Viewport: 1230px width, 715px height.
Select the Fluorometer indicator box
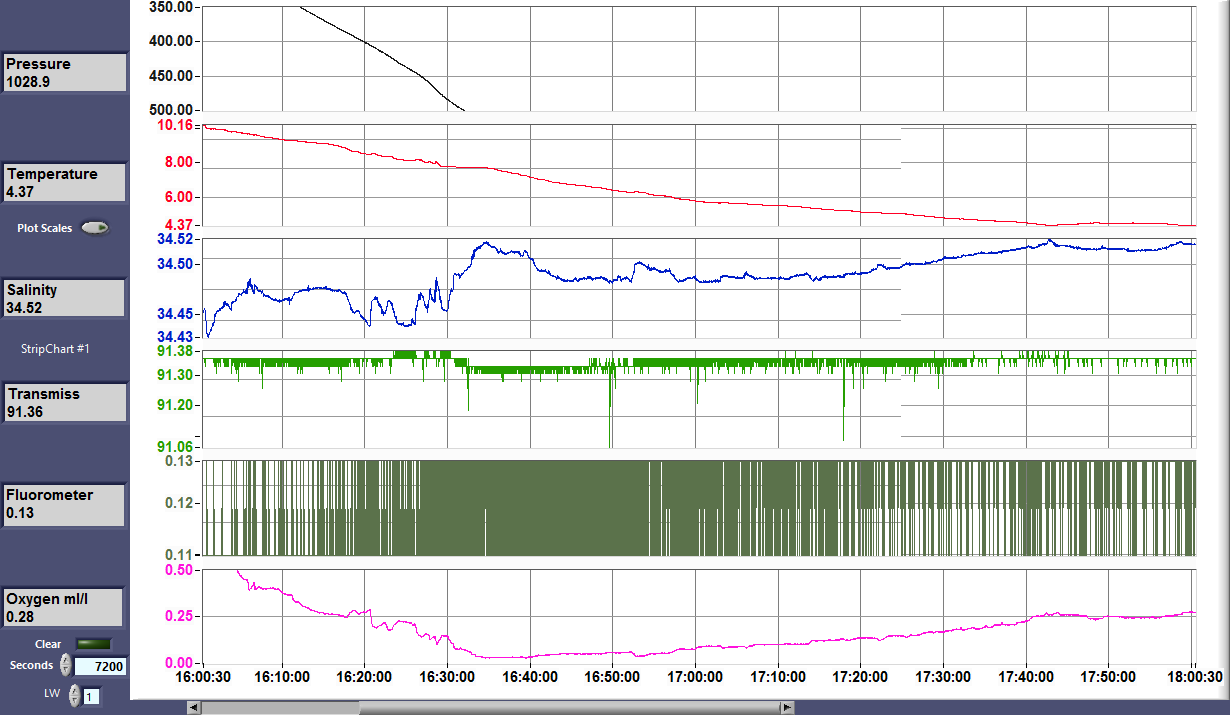pyautogui.click(x=64, y=505)
